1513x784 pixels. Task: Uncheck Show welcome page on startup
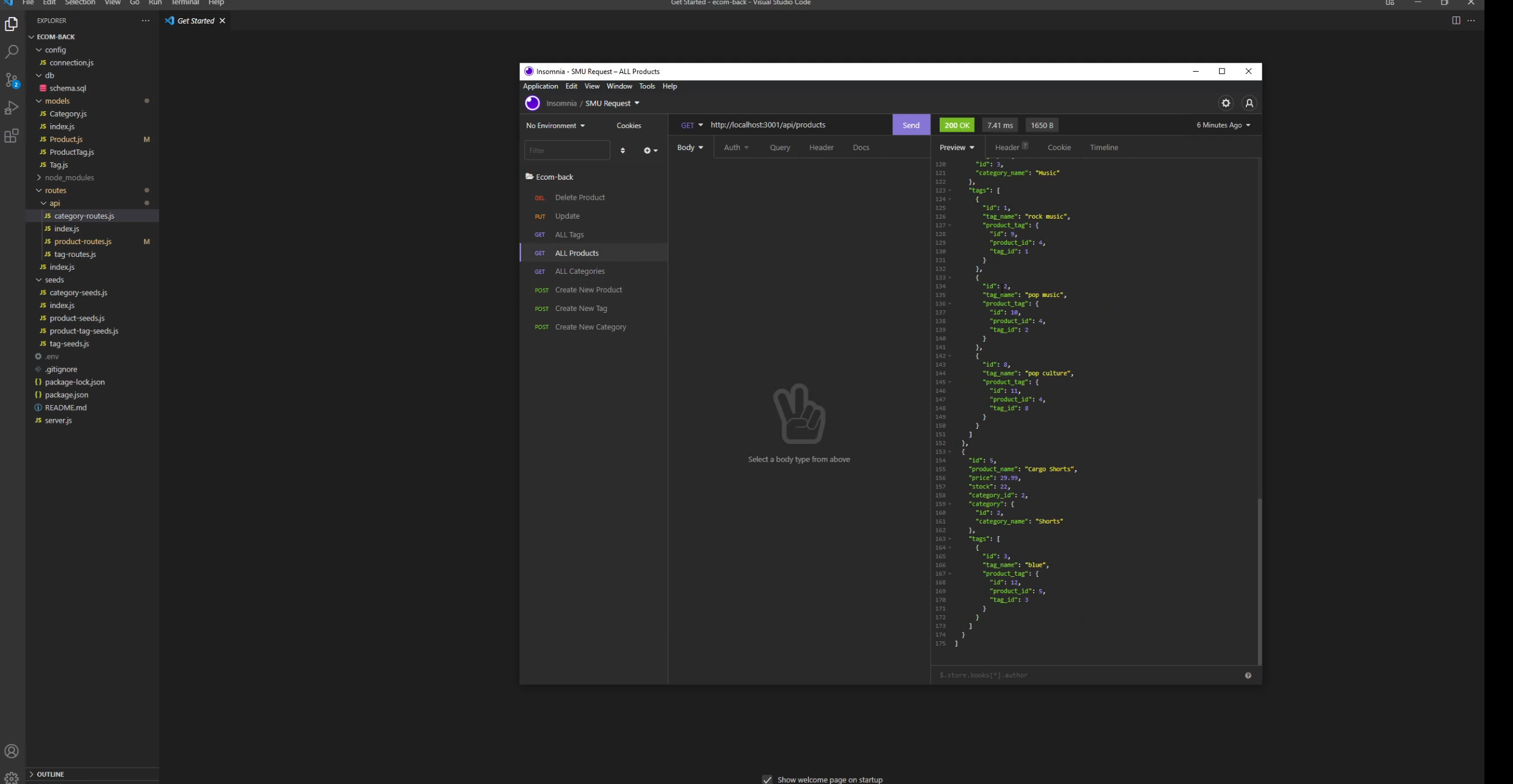tap(767, 780)
